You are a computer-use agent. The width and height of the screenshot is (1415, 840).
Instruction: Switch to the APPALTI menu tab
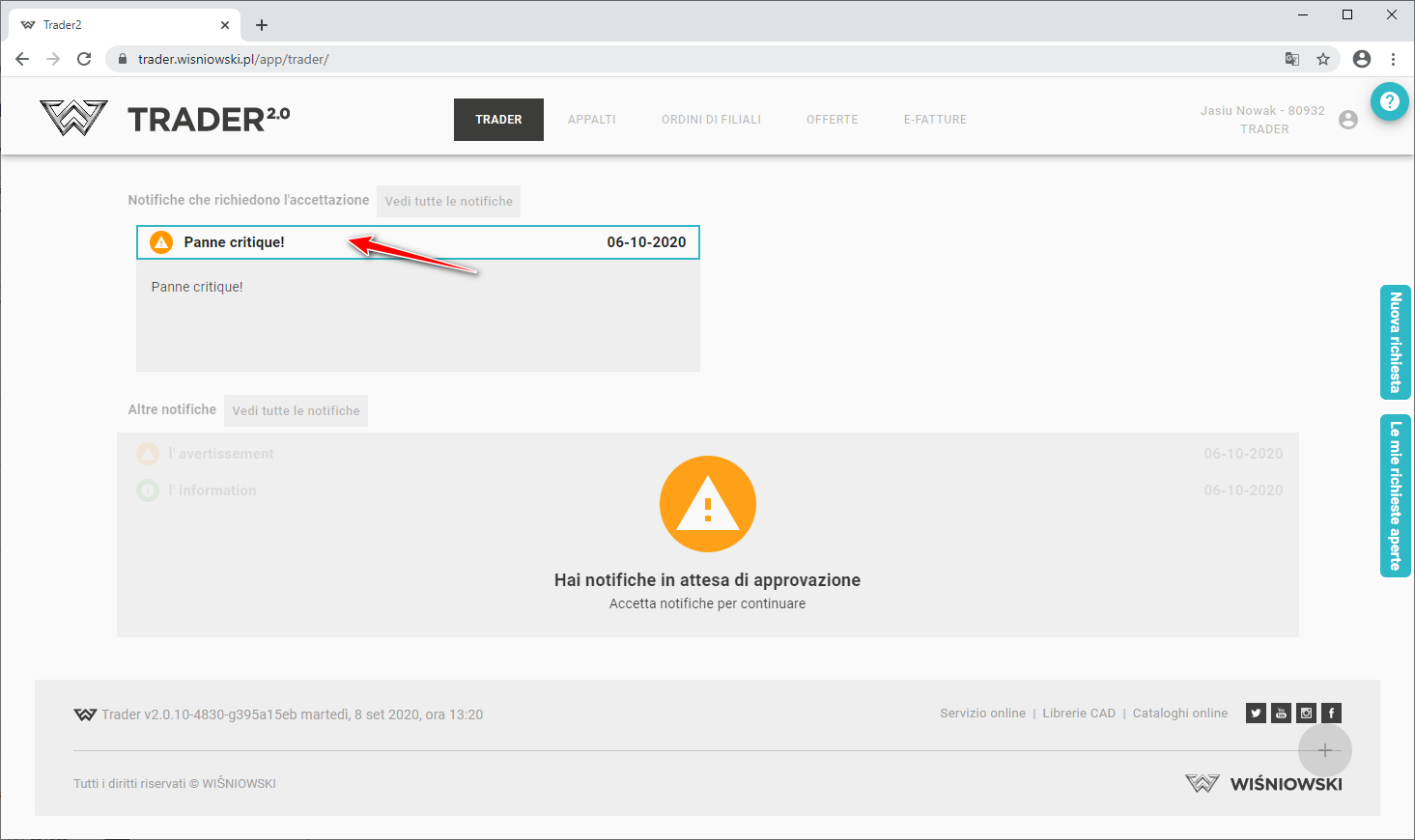(x=591, y=120)
